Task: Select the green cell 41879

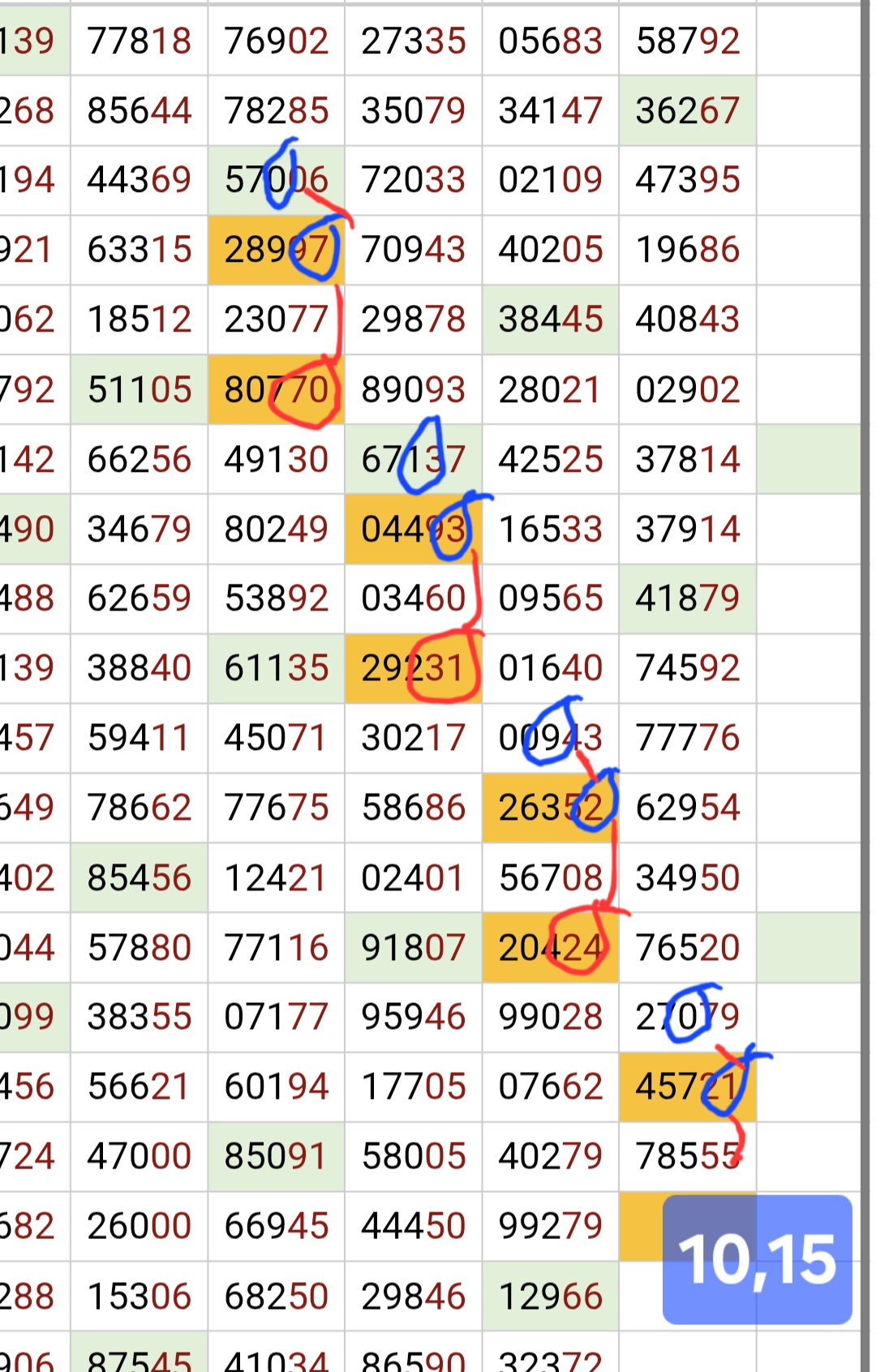Action: coord(687,598)
